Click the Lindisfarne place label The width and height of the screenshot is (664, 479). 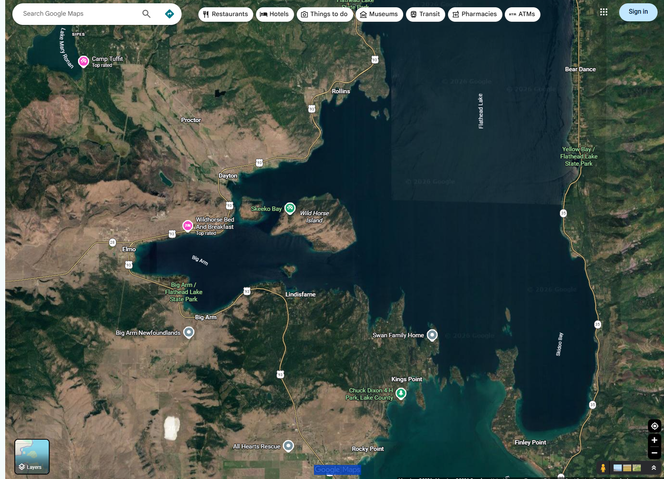[300, 294]
